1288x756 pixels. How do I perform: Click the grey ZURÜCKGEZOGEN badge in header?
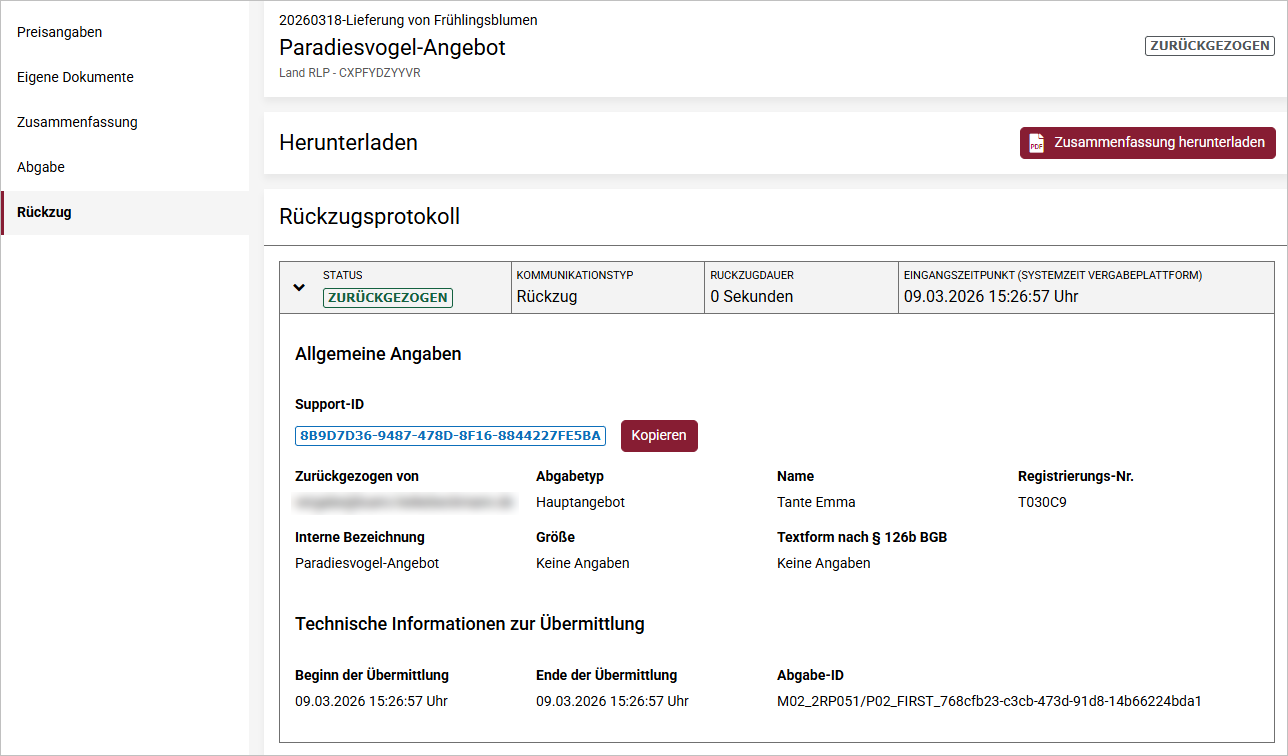pos(1209,46)
